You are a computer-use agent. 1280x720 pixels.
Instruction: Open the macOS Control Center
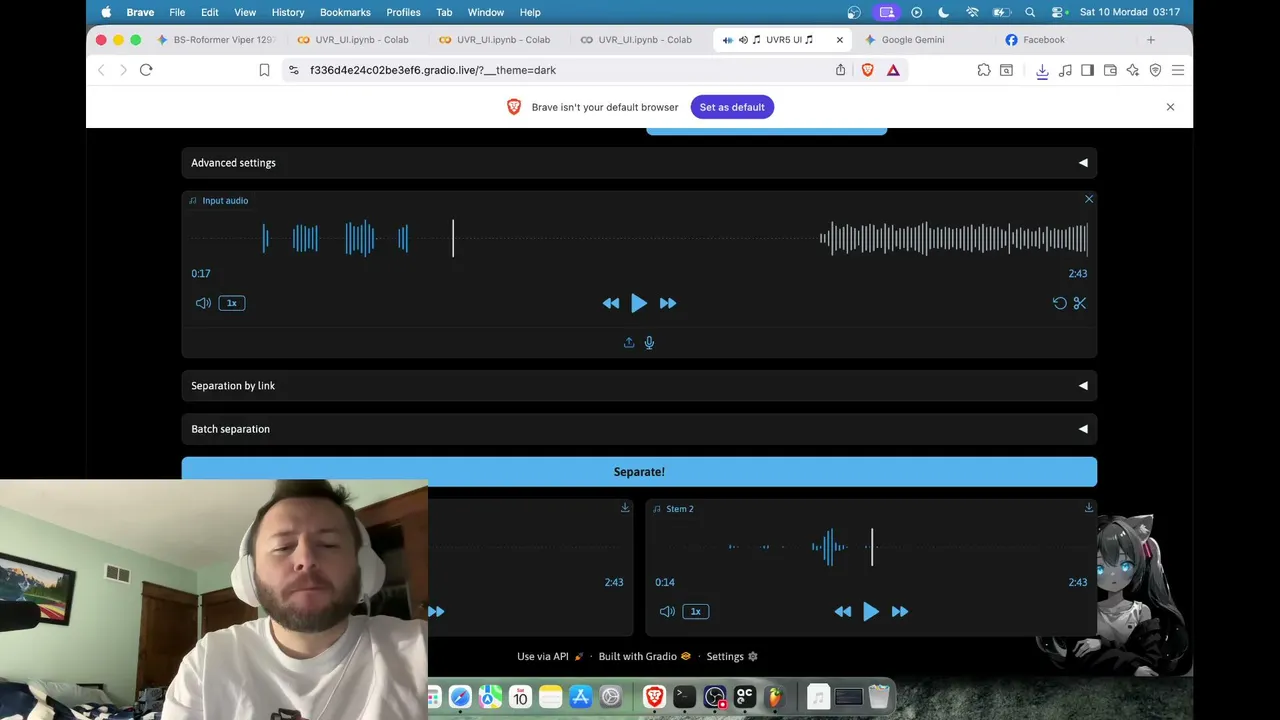point(1059,12)
